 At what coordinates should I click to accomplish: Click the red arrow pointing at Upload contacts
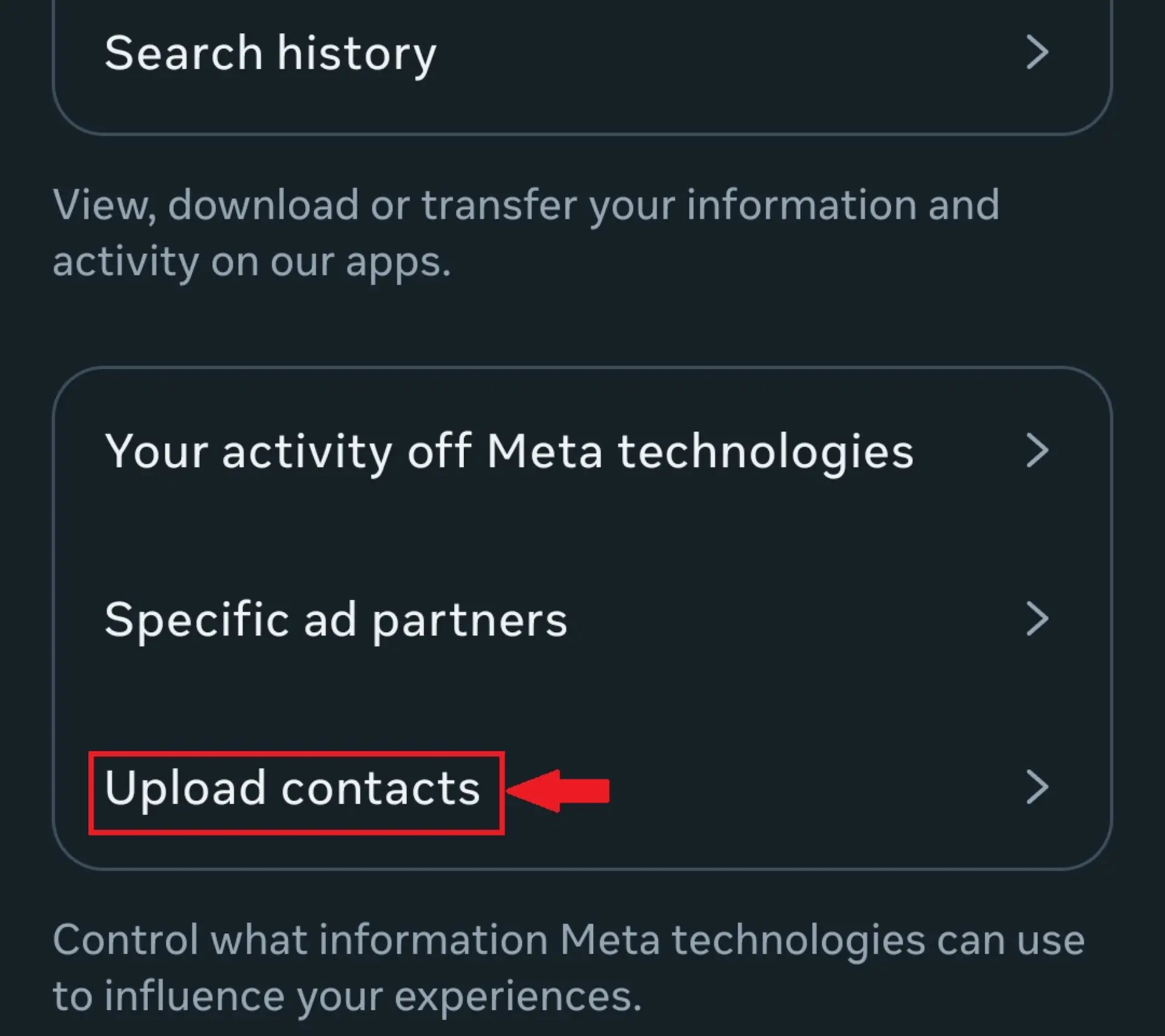click(558, 790)
